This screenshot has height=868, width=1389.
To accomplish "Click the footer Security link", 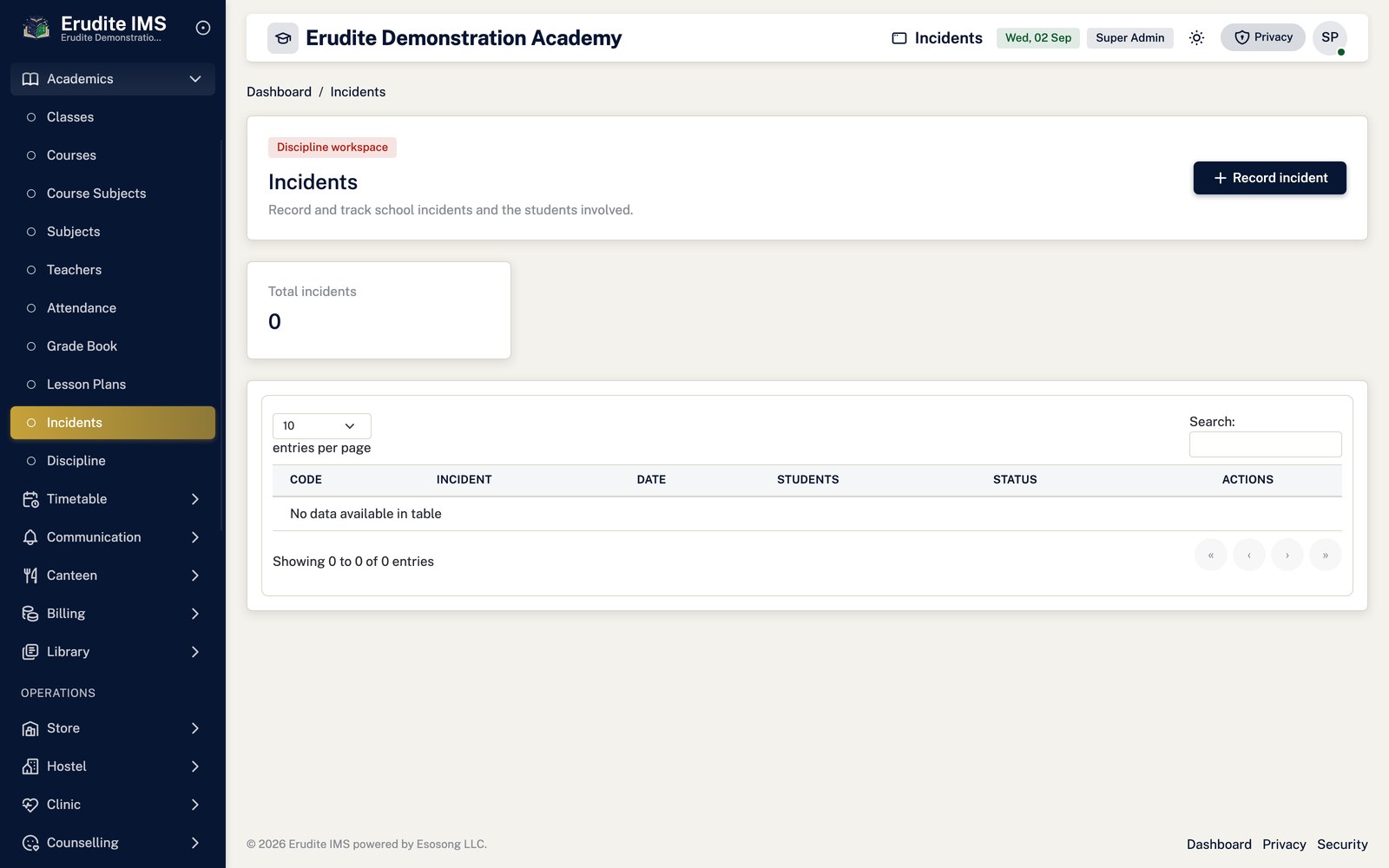I will [1342, 845].
